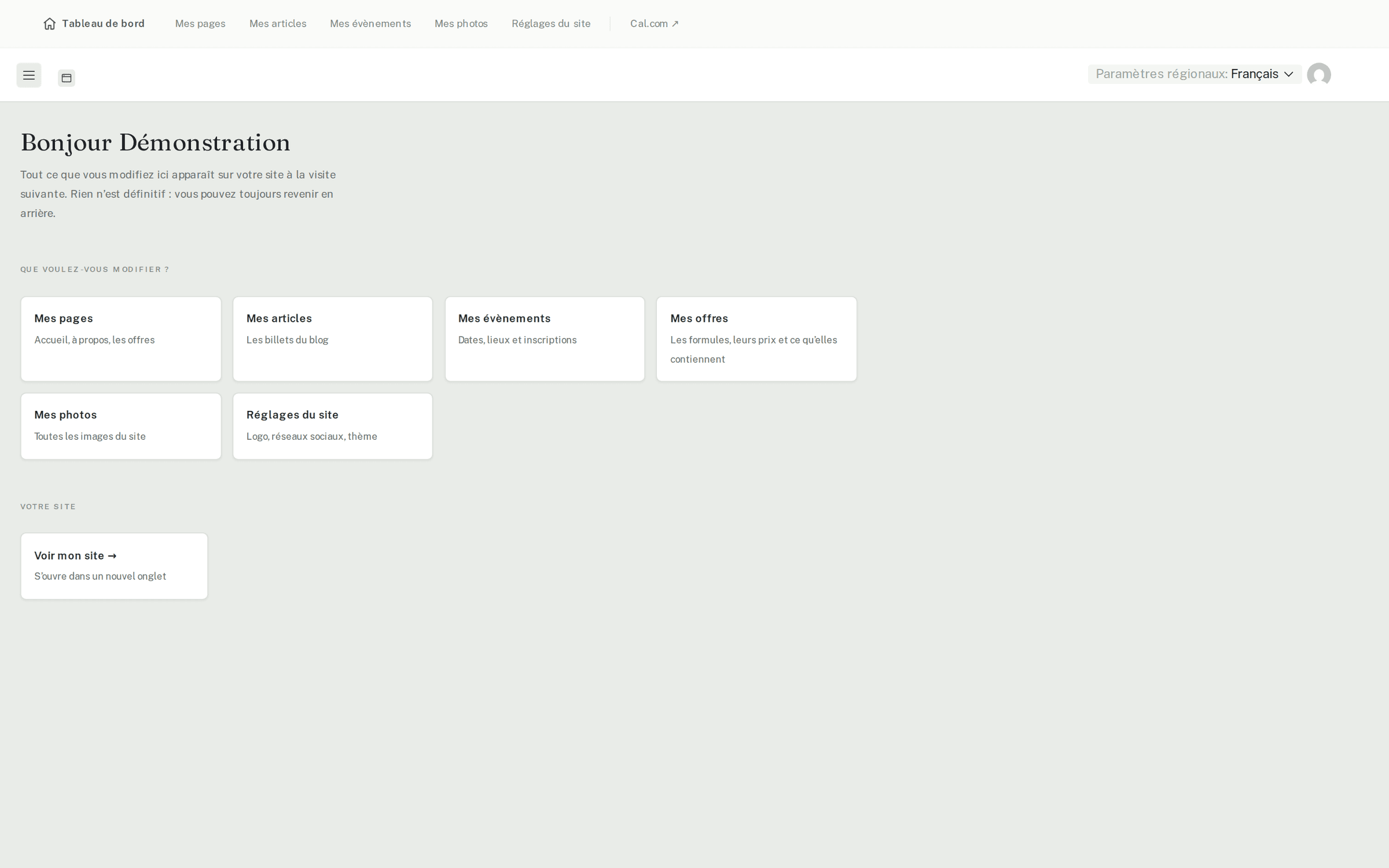
Task: Open the Mes photos card
Action: click(x=121, y=426)
